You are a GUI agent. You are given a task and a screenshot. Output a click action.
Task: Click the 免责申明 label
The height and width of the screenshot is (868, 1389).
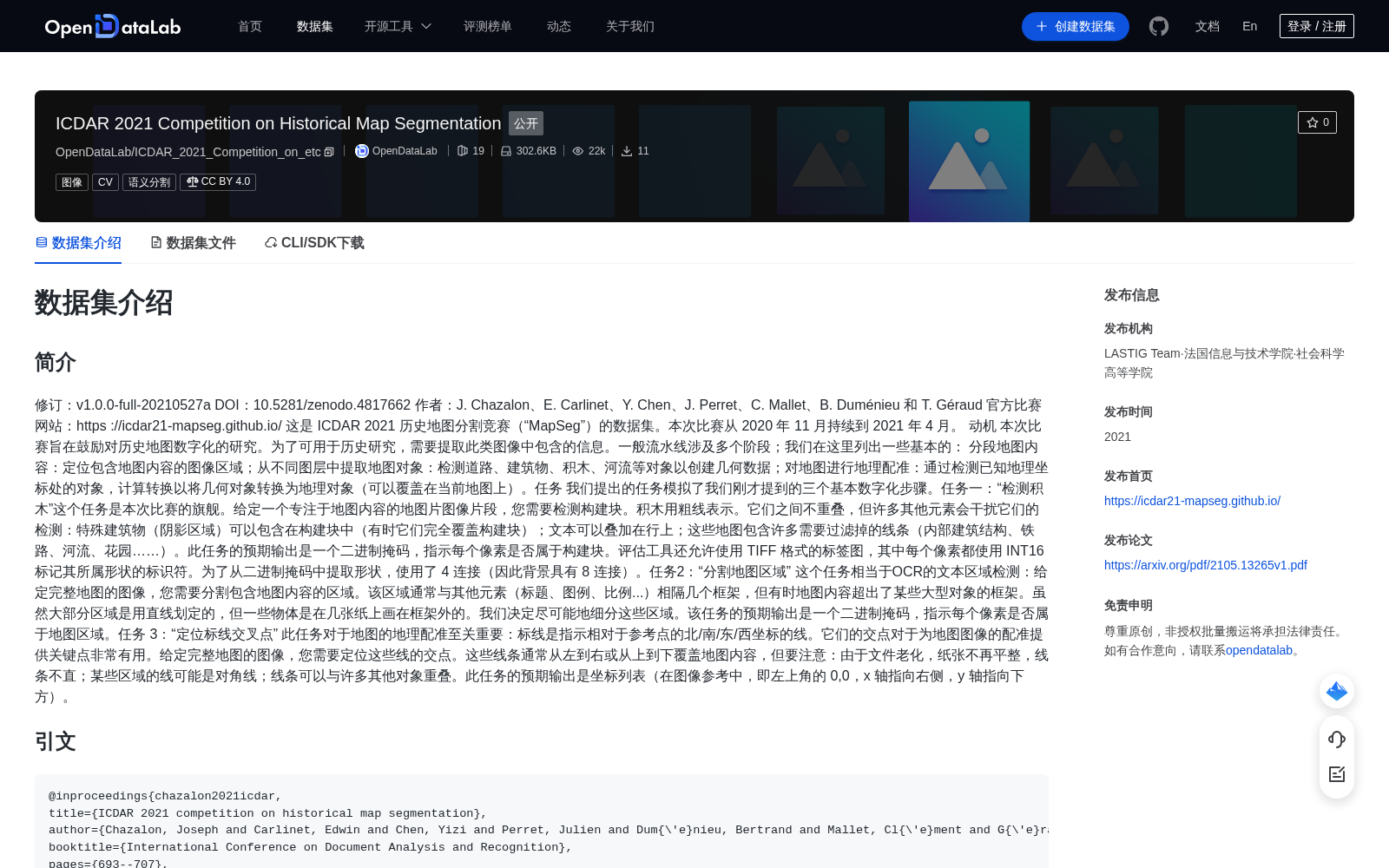coord(1129,606)
